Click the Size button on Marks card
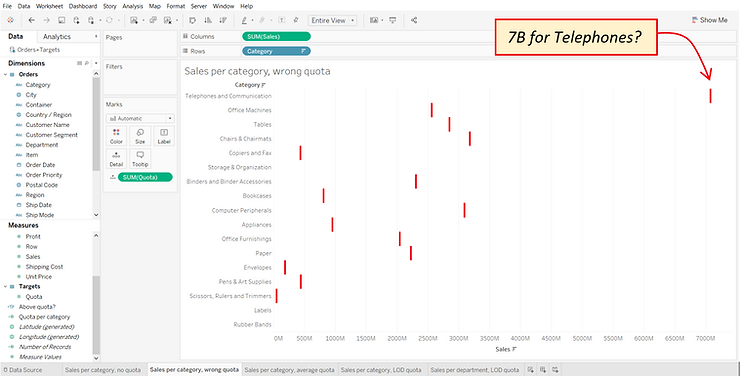Viewport: 740px width, 376px height. click(x=140, y=136)
